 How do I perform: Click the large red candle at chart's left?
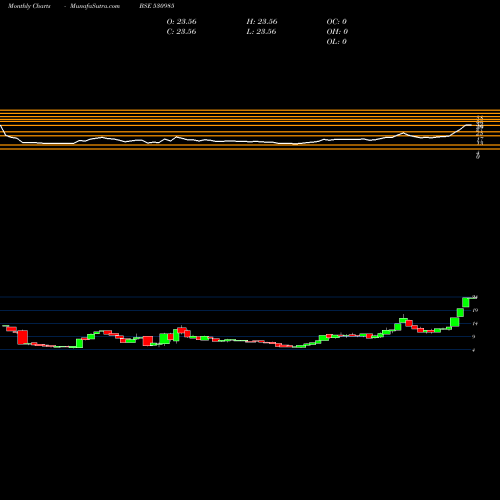(22, 337)
